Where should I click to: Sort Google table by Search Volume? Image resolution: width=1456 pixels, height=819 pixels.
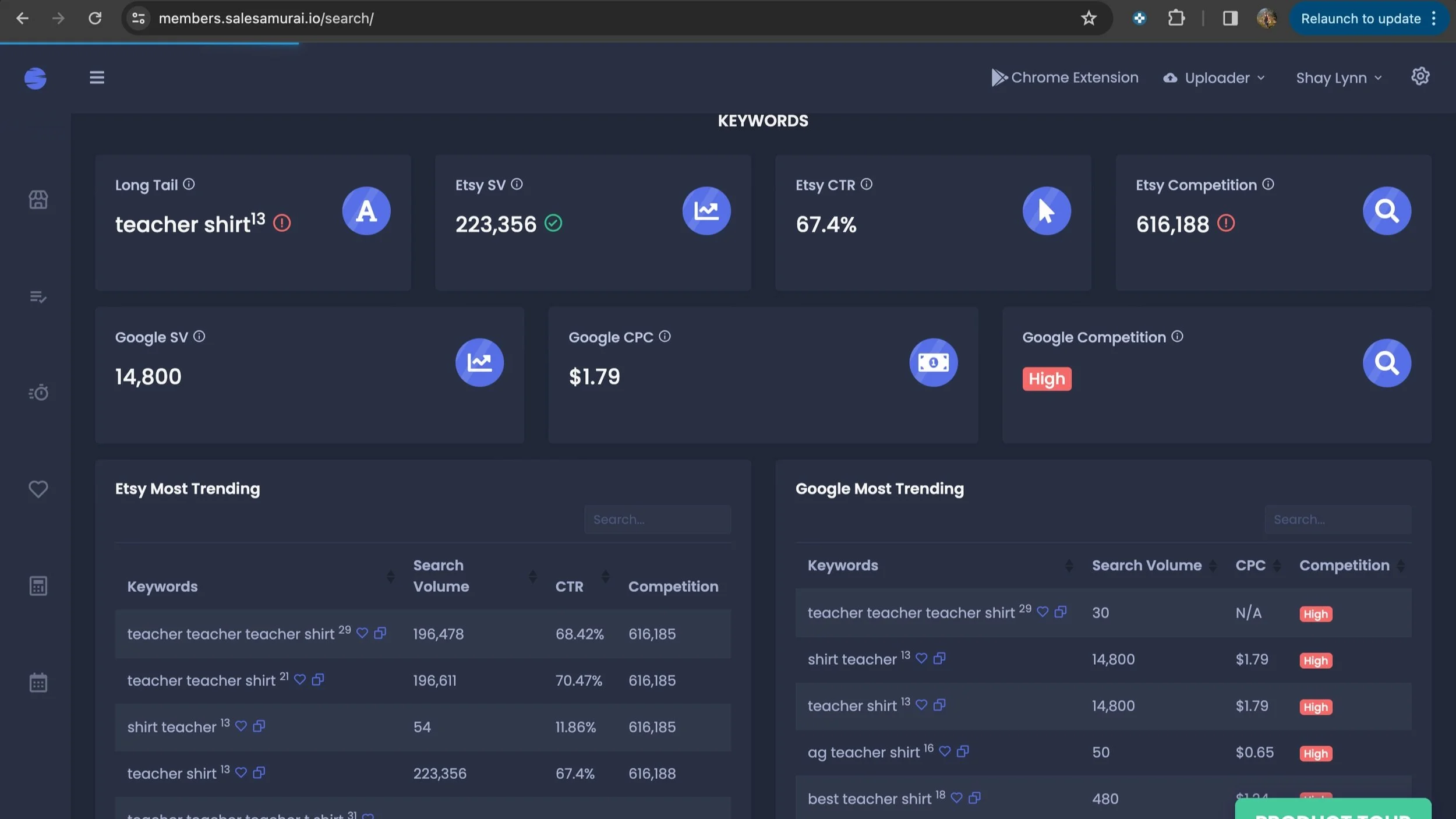pyautogui.click(x=1146, y=566)
